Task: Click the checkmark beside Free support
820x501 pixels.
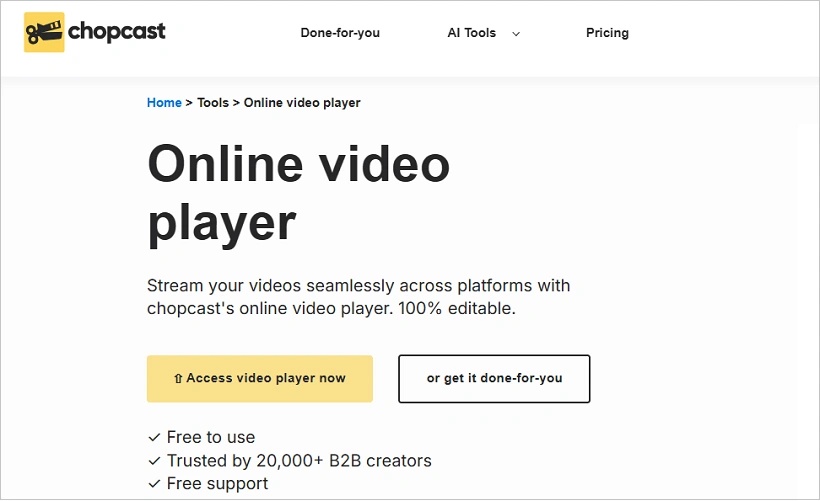Action: 154,484
